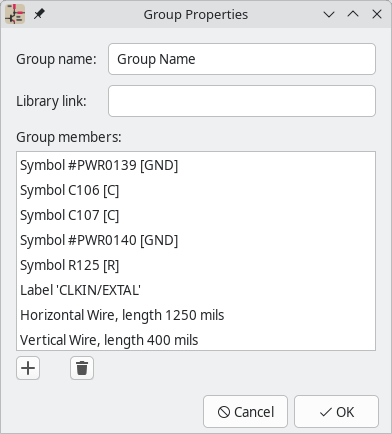The width and height of the screenshot is (392, 434).
Task: Click the Group name input field
Action: pyautogui.click(x=242, y=59)
